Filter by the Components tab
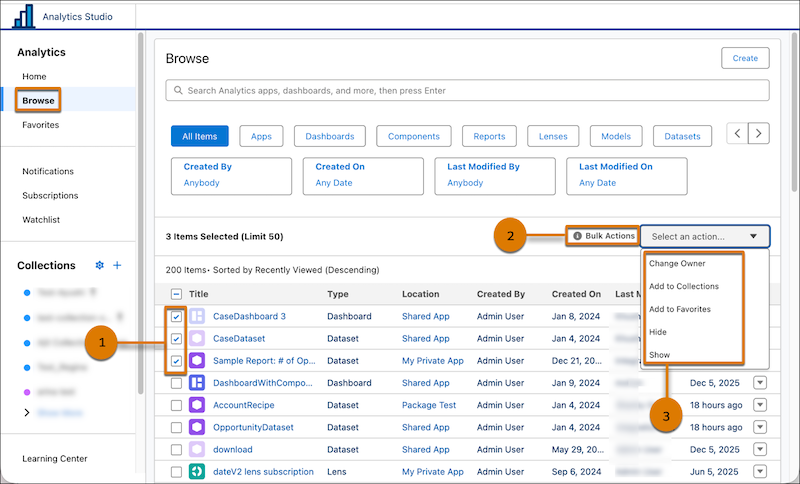800x484 pixels. 414,136
